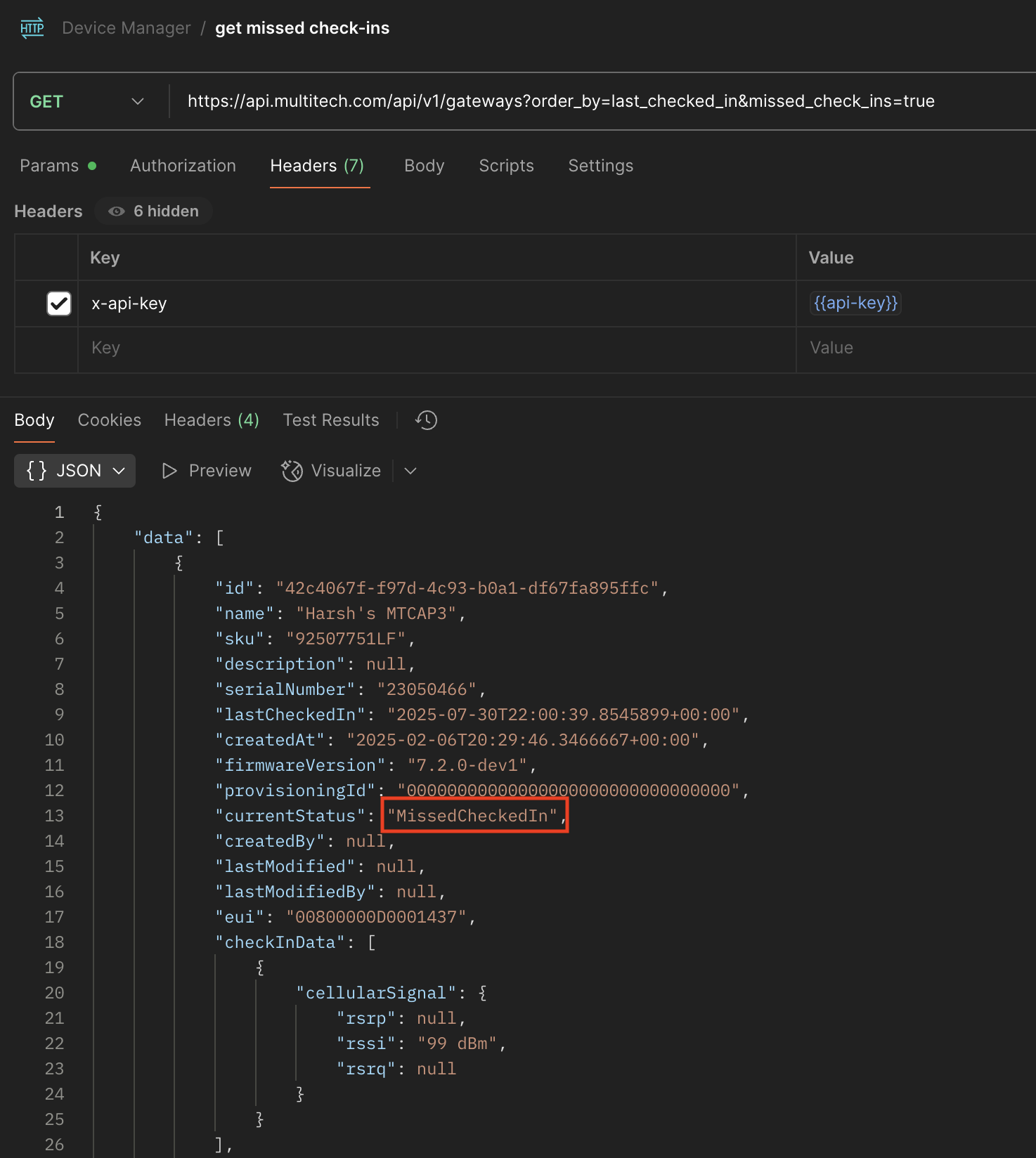1036x1158 pixels.
Task: Click the id value "42c4067f-f97d-4c93-b0a1-df67fa895ffc"
Action: [x=467, y=588]
